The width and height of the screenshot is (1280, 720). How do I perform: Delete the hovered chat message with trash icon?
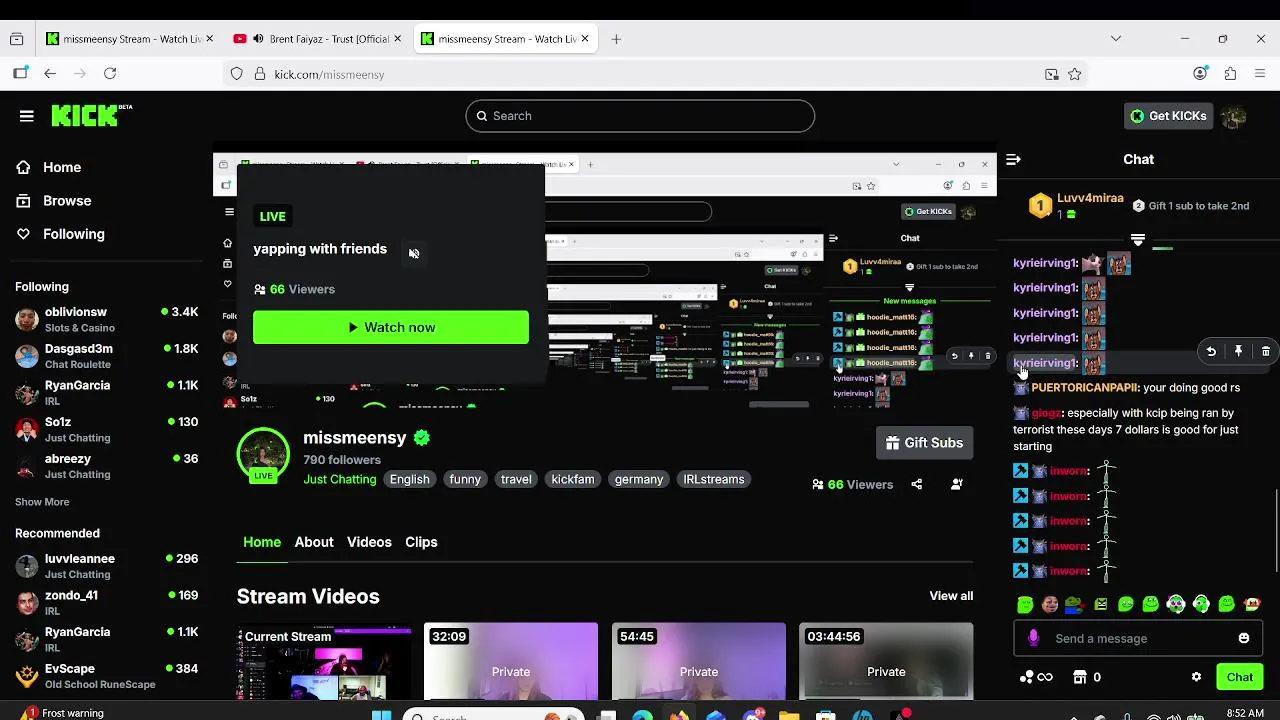tap(1265, 352)
